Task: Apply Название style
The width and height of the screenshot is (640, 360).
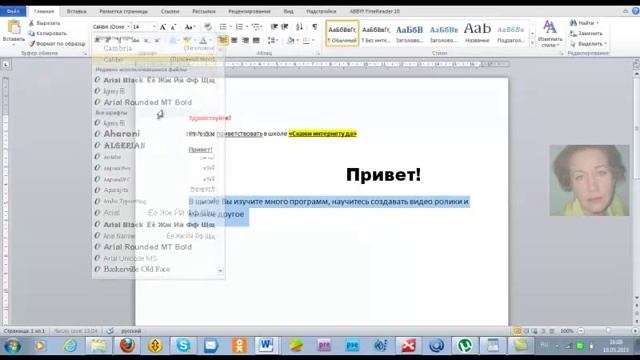Action: [x=477, y=33]
